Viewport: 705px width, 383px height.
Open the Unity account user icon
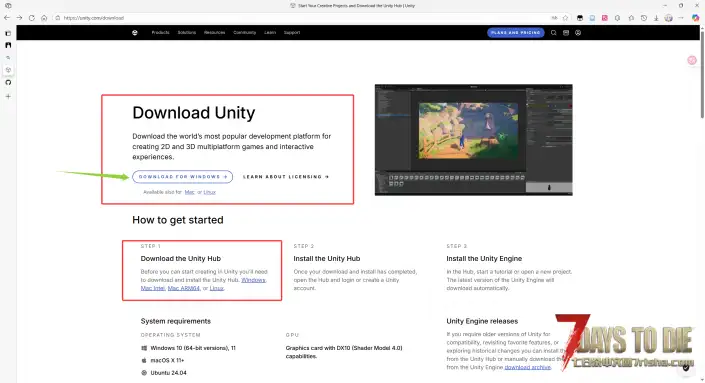[578, 33]
